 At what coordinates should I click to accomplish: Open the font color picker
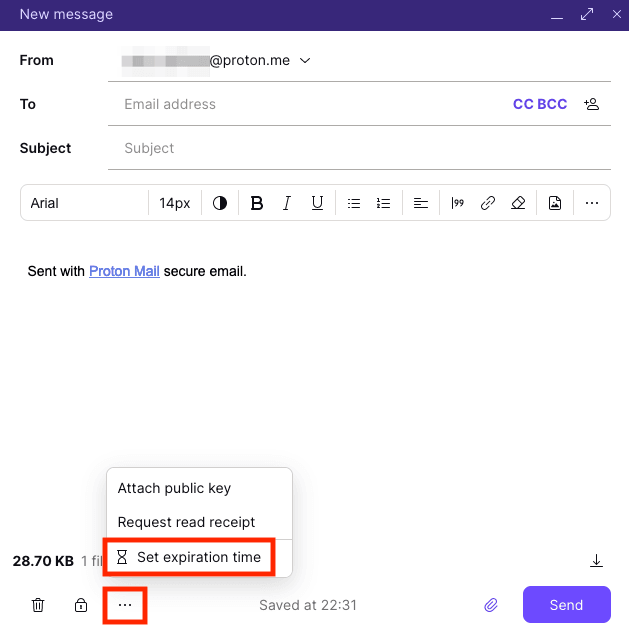click(220, 203)
